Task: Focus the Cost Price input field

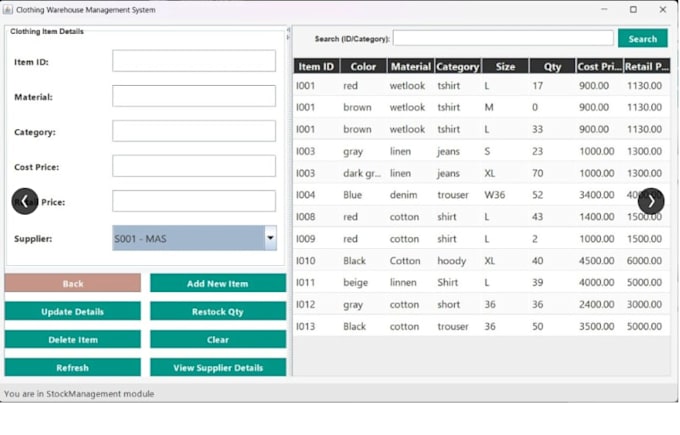Action: [194, 166]
